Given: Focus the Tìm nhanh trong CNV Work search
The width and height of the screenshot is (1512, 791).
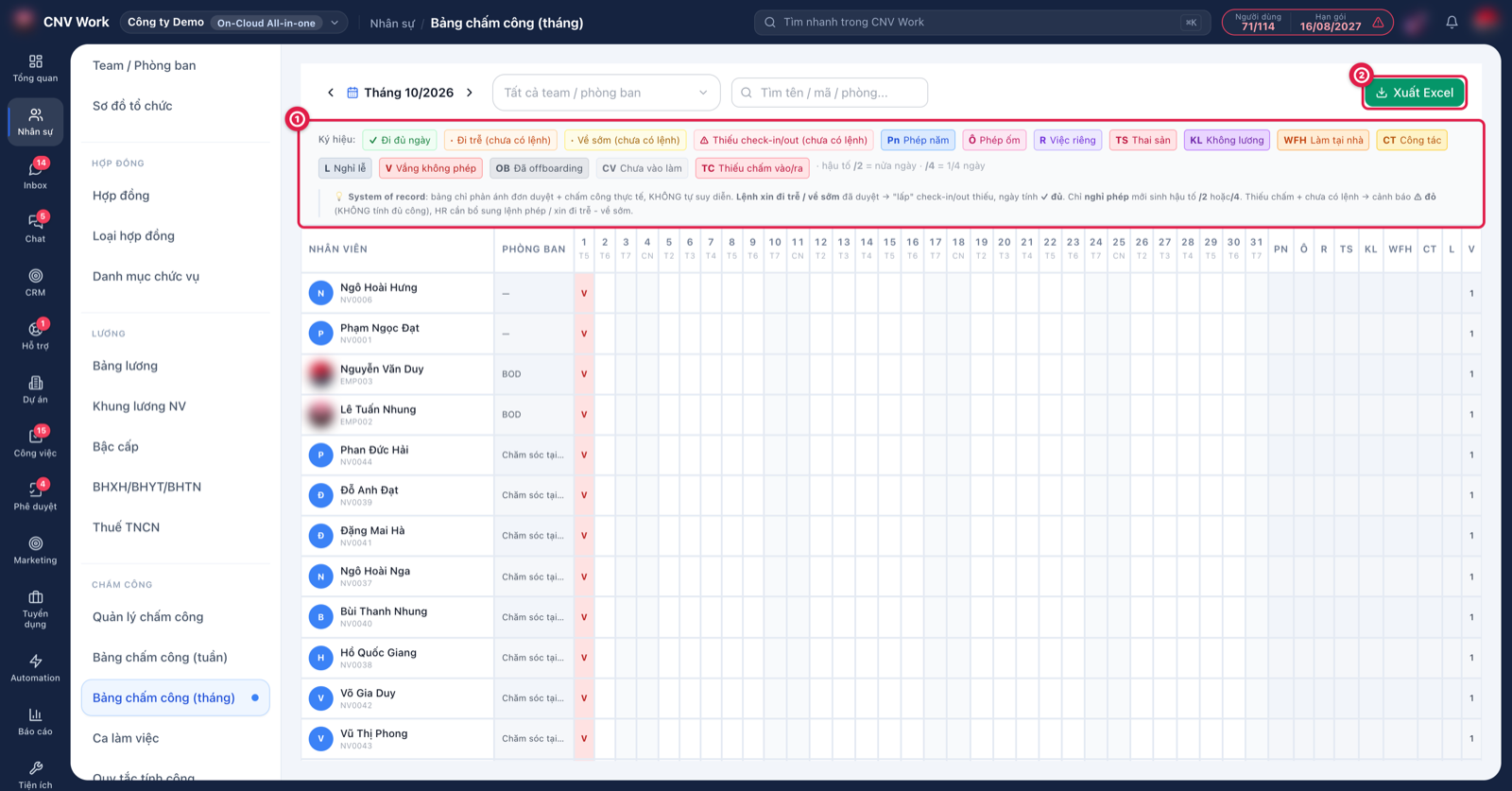Looking at the screenshot, I should (x=982, y=23).
